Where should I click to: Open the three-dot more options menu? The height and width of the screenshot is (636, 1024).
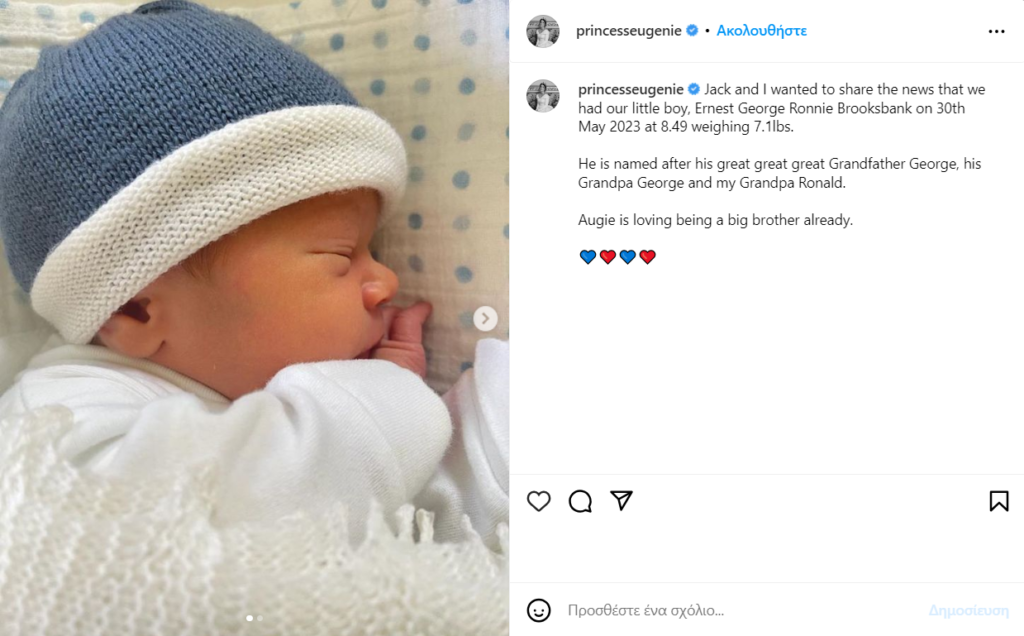(x=996, y=31)
